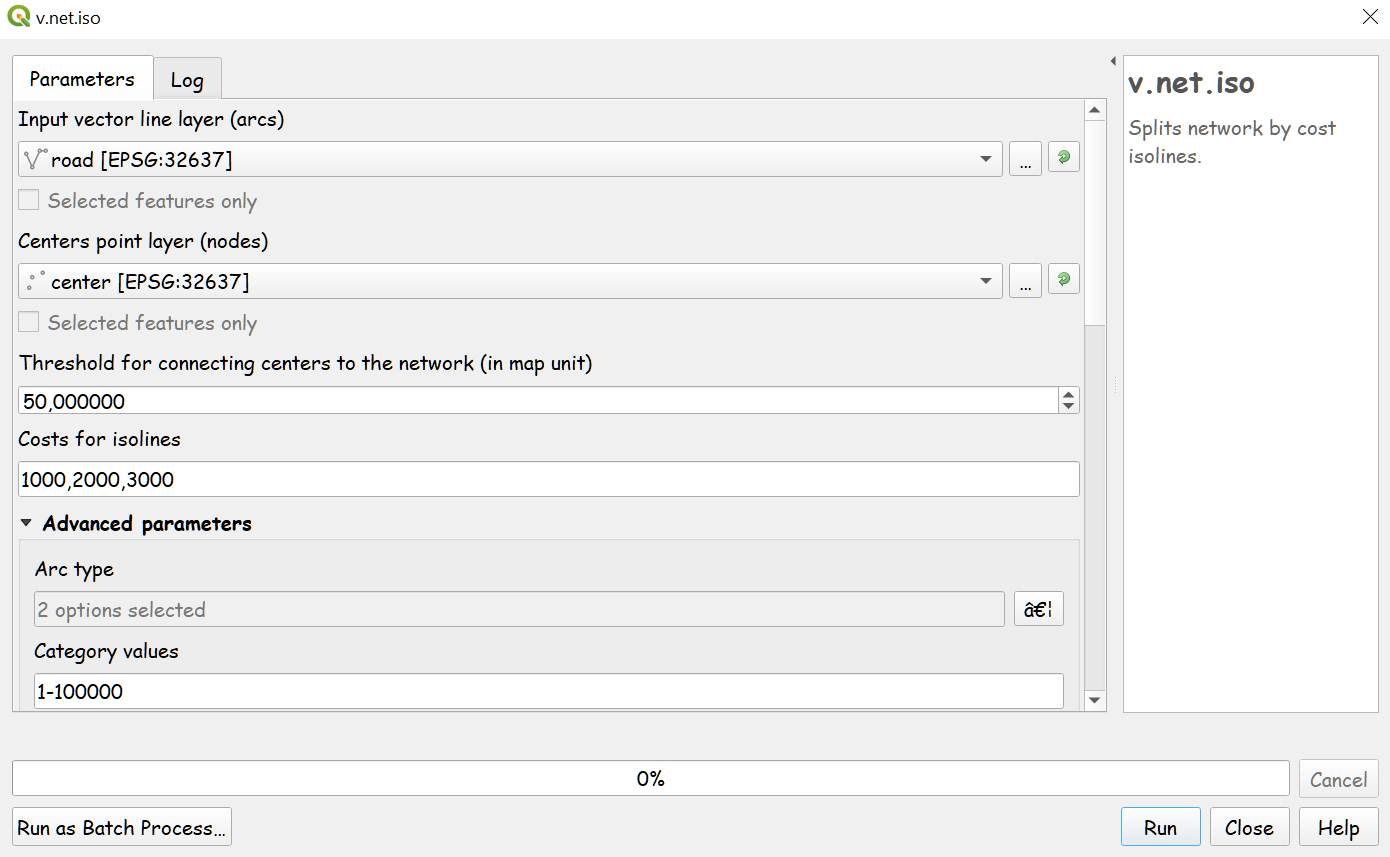Click the QGIS logo in the title bar
This screenshot has width=1390, height=857.
coord(18,17)
